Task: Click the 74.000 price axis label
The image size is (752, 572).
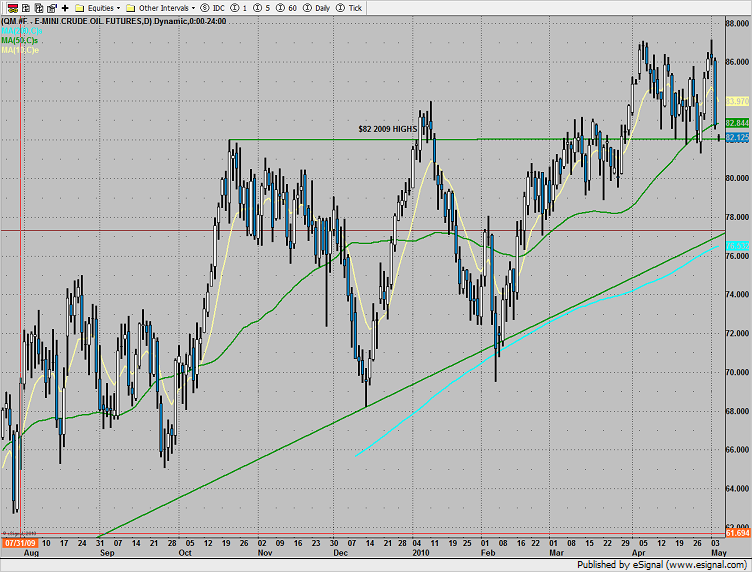Action: click(737, 295)
